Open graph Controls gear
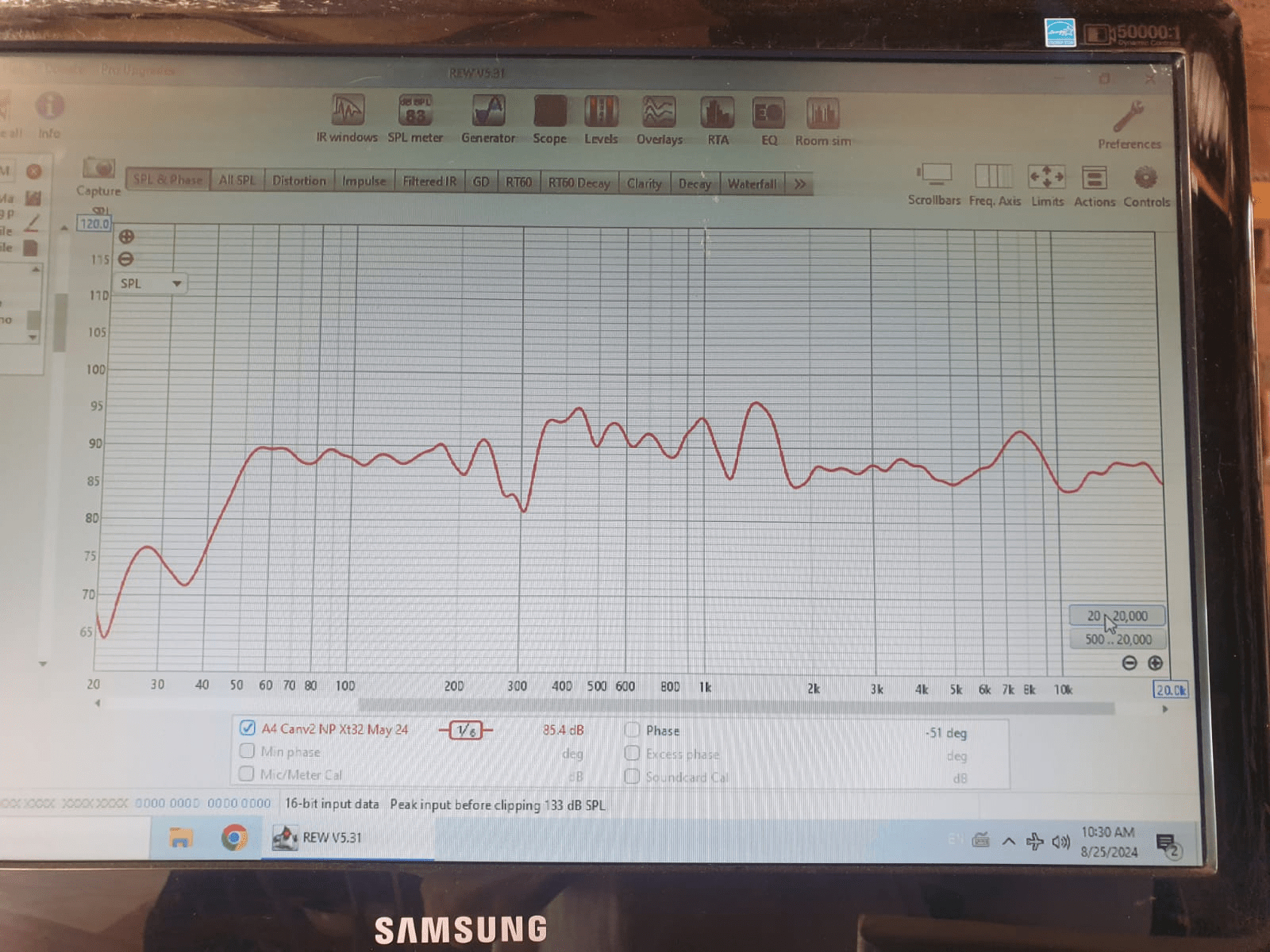The image size is (1270, 952). point(1146,186)
